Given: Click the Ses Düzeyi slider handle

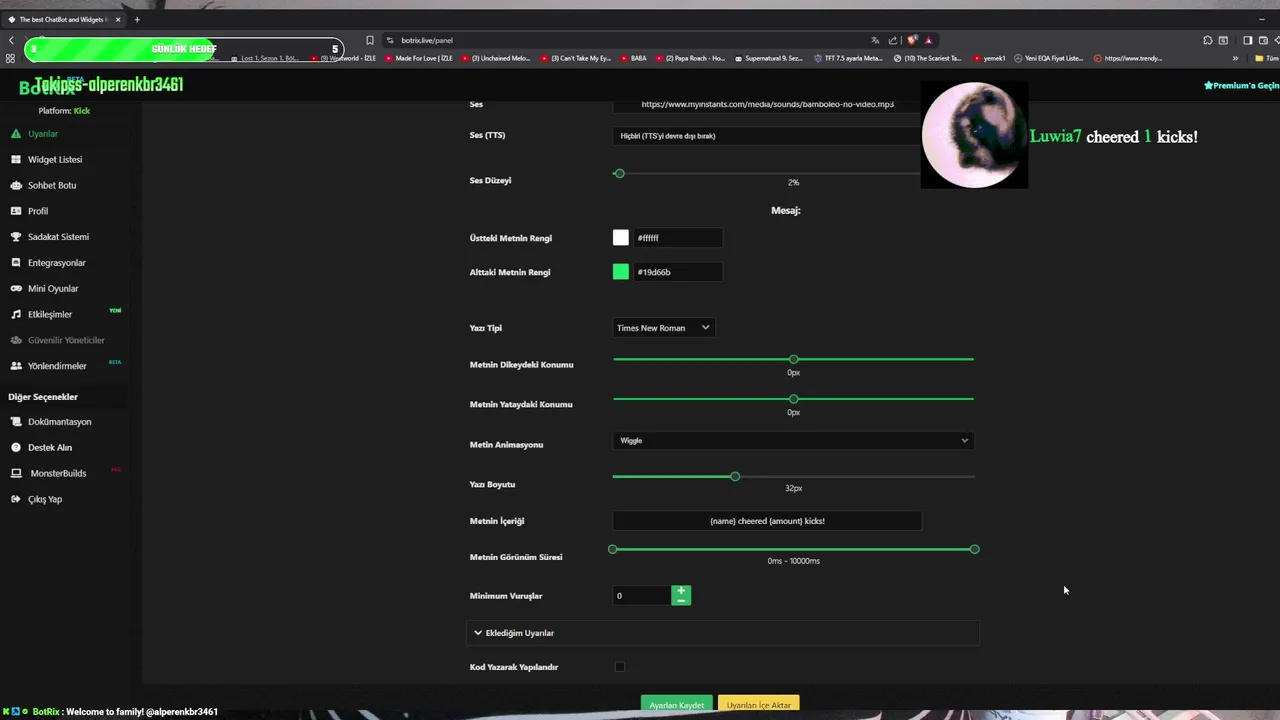Looking at the screenshot, I should click(x=619, y=174).
